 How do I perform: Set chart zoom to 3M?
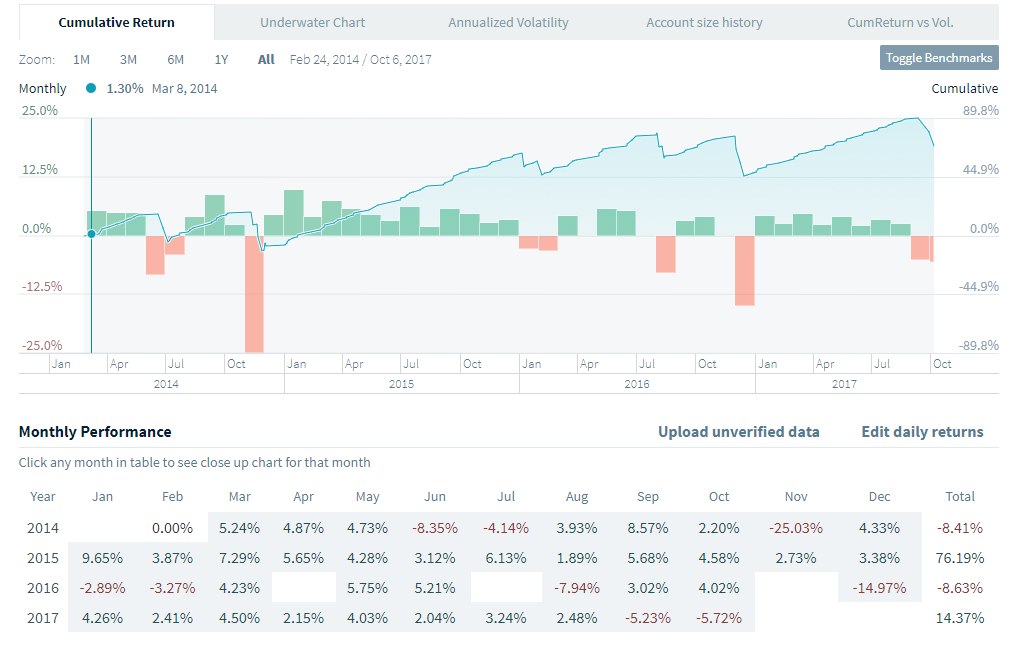(x=128, y=59)
